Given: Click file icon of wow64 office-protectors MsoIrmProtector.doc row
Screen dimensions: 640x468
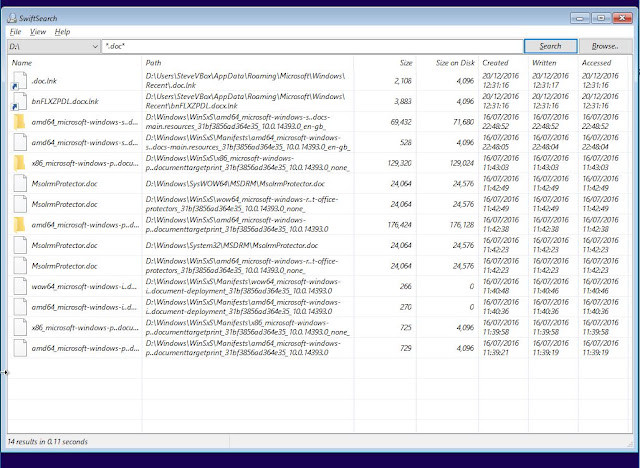Looking at the screenshot, I should pos(20,204).
